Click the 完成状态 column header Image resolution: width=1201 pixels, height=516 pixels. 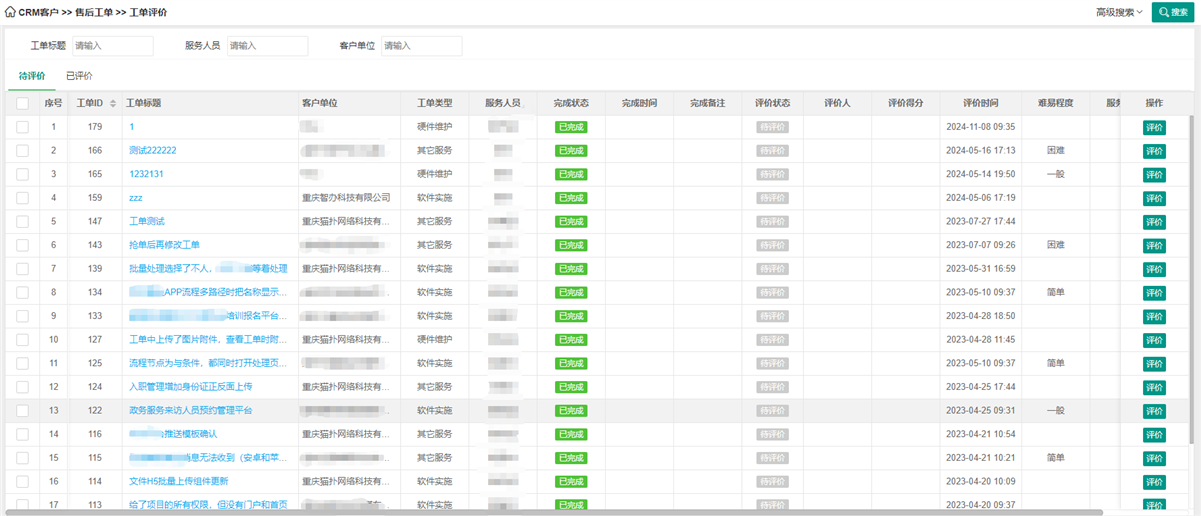(x=571, y=103)
